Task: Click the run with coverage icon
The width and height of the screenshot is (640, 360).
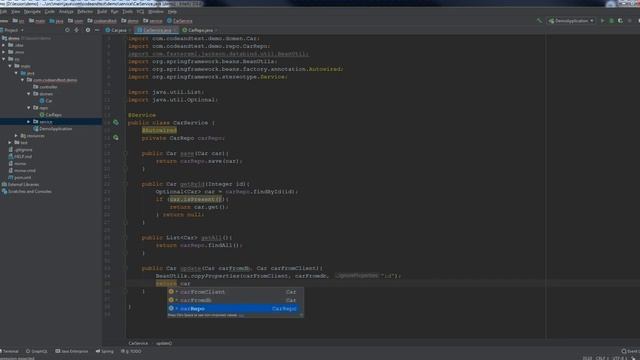Action: pos(620,21)
